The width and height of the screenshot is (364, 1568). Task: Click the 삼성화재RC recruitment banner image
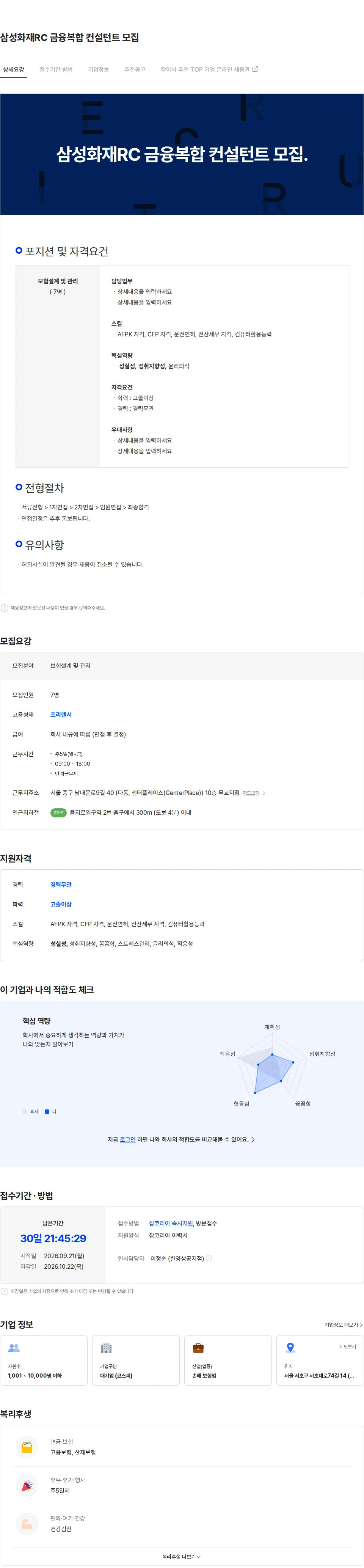182,154
